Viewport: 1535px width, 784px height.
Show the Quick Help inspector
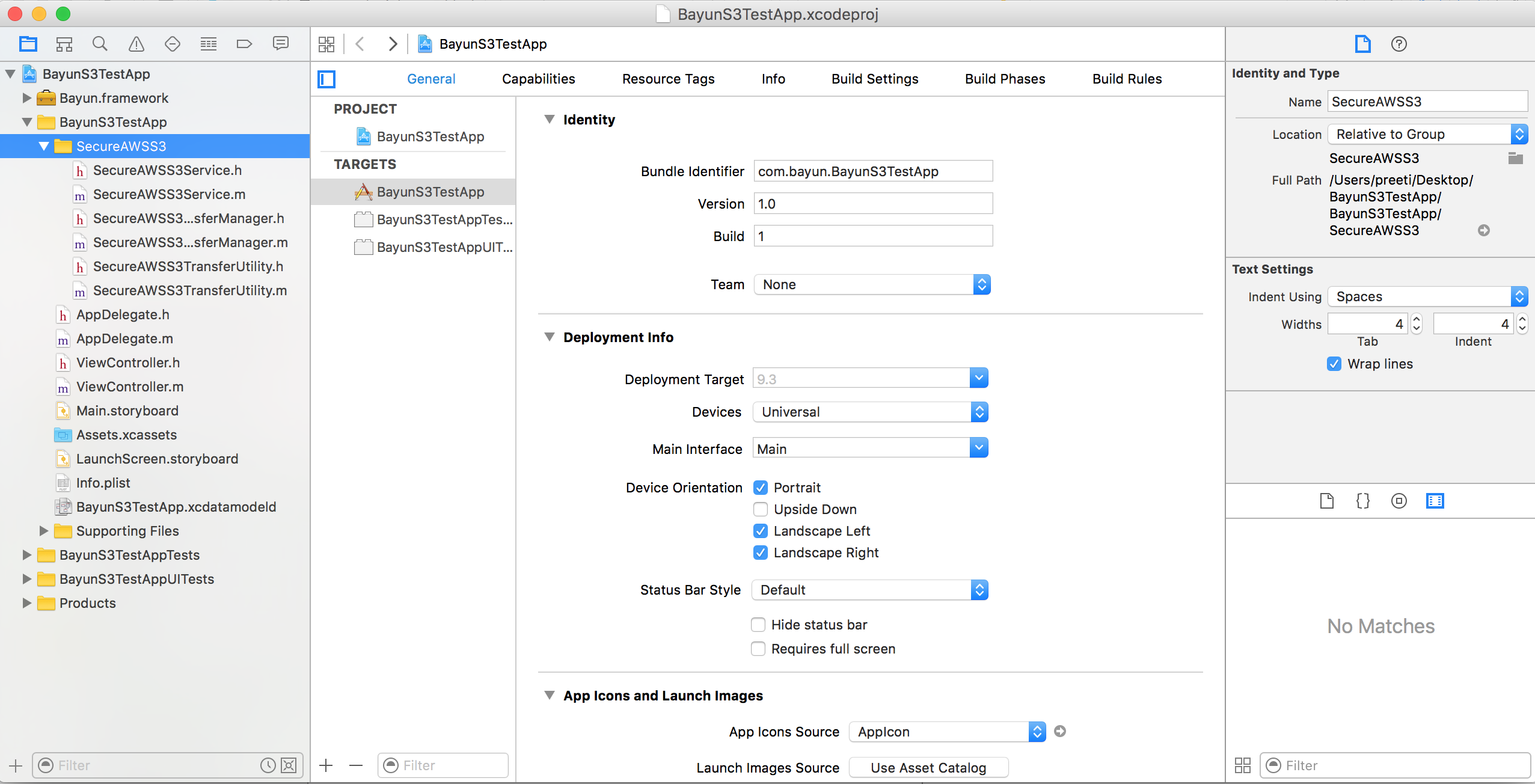(x=1399, y=44)
